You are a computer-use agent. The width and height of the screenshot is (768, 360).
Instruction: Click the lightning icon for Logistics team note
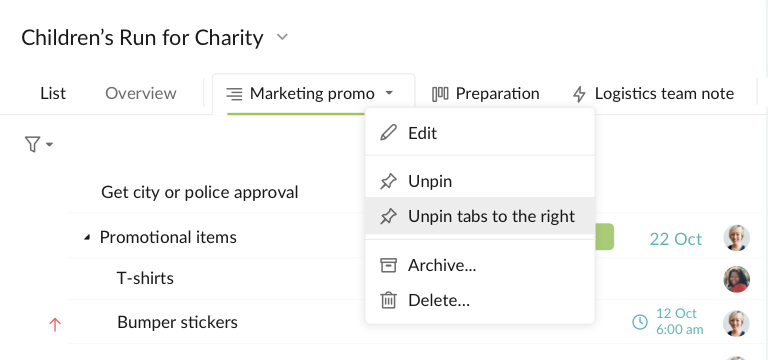click(x=579, y=94)
